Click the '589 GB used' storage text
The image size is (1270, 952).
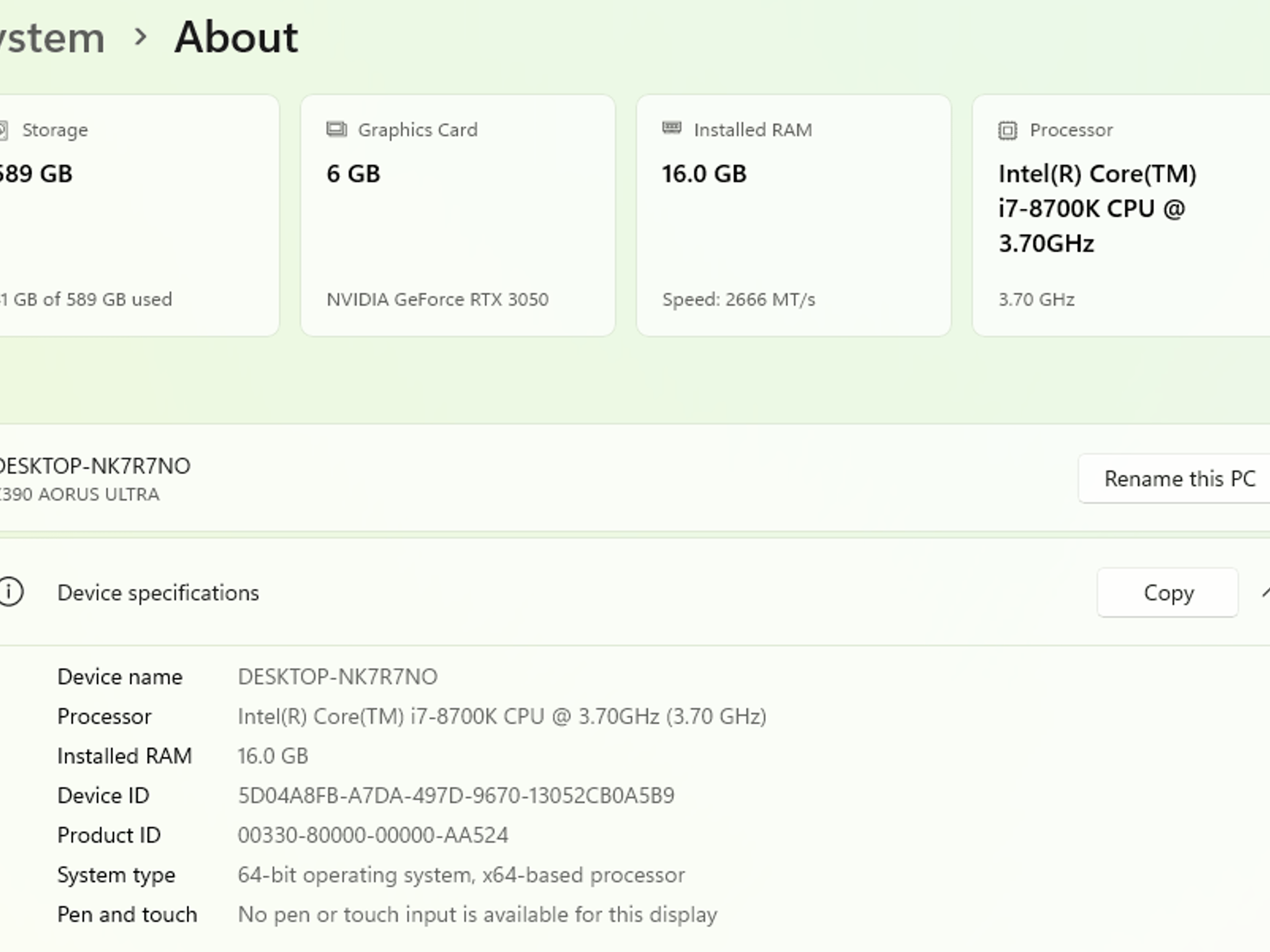point(86,299)
